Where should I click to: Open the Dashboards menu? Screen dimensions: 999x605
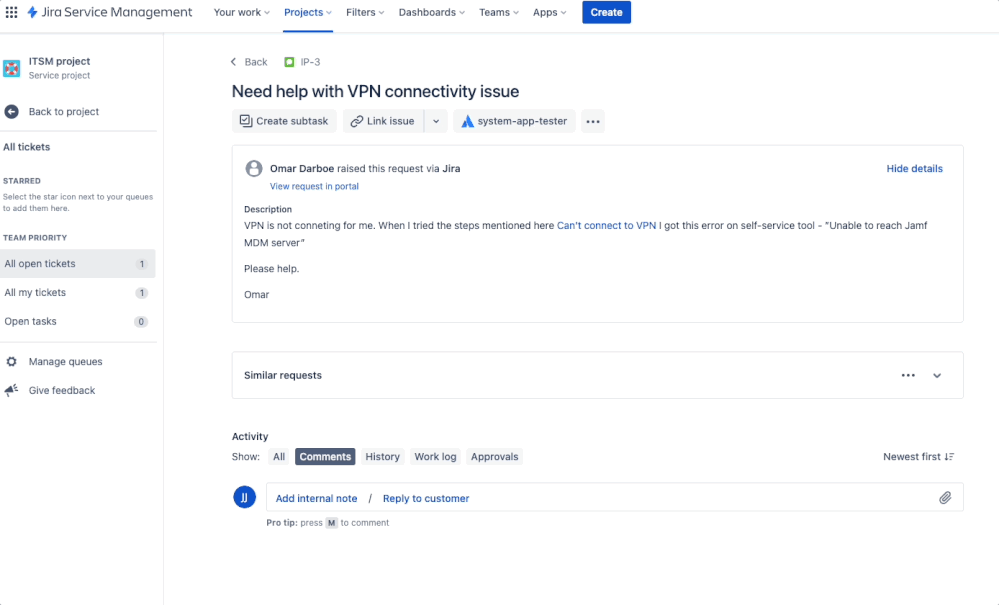pos(431,12)
